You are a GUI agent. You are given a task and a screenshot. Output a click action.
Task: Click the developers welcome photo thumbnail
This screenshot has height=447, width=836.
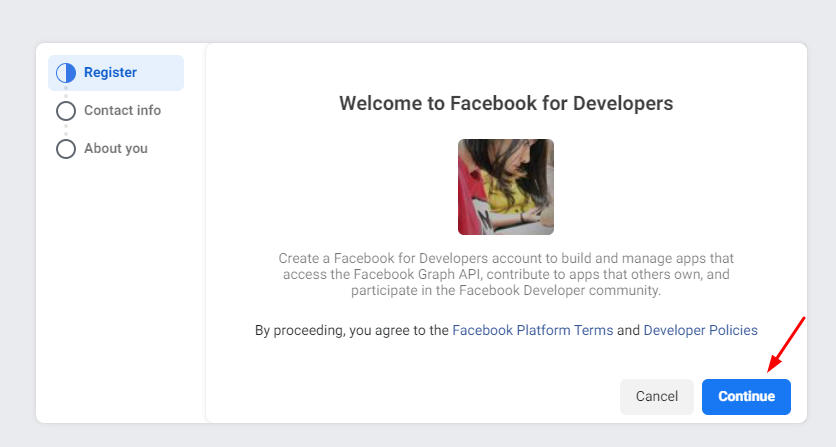pyautogui.click(x=506, y=187)
